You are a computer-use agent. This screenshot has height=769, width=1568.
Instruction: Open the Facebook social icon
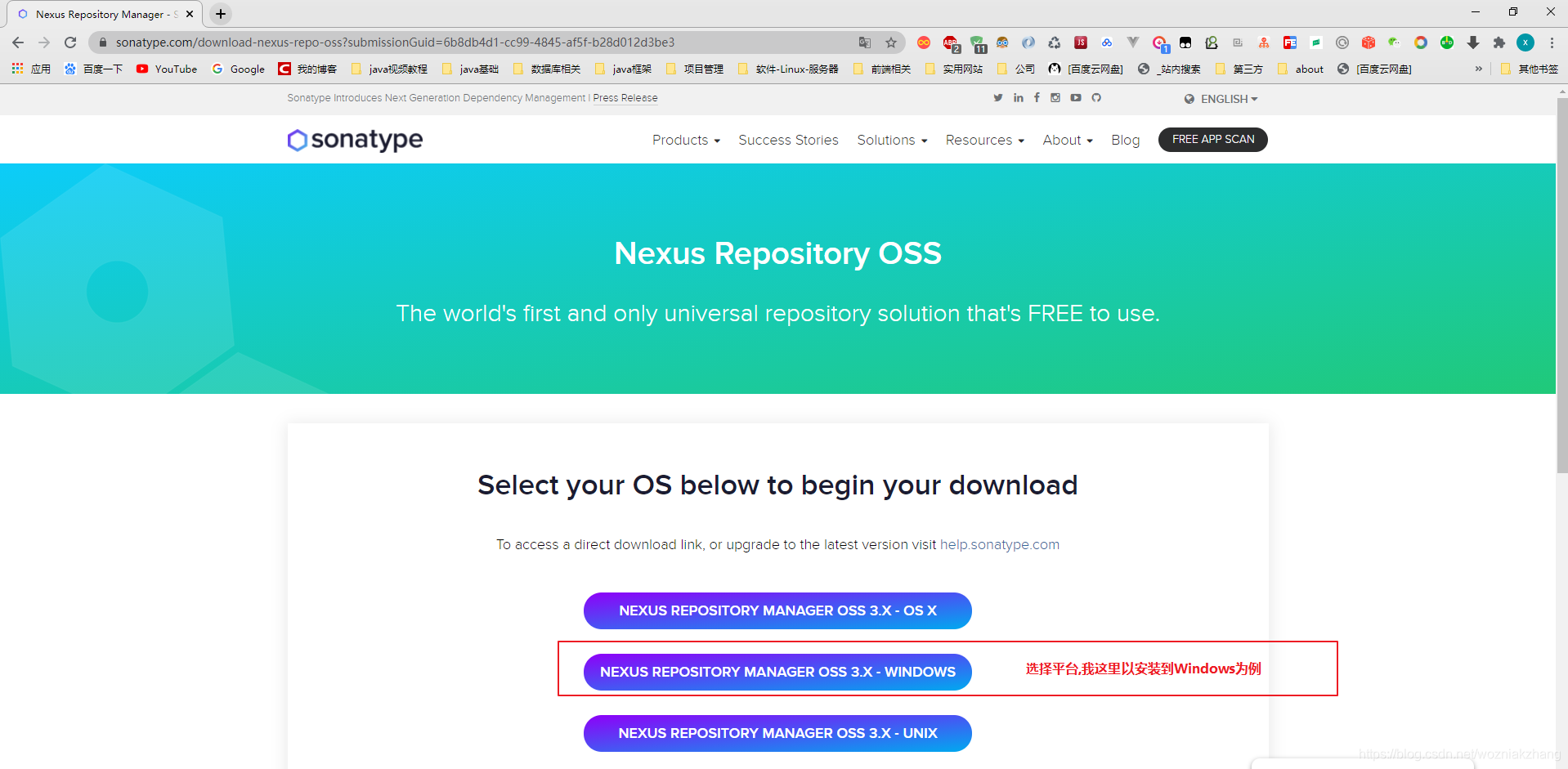pyautogui.click(x=1037, y=98)
